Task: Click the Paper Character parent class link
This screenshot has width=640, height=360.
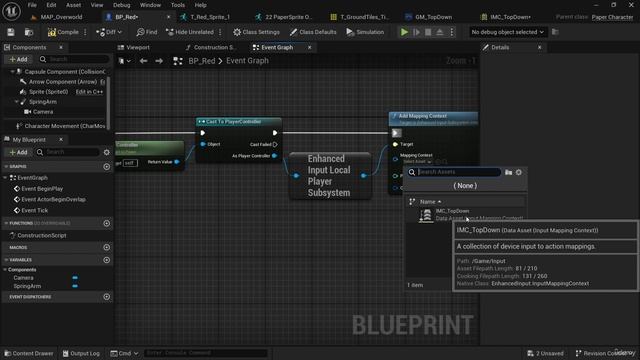Action: [612, 17]
